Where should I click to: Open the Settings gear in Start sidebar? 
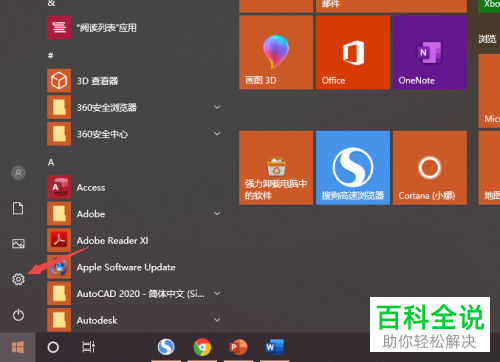18,279
